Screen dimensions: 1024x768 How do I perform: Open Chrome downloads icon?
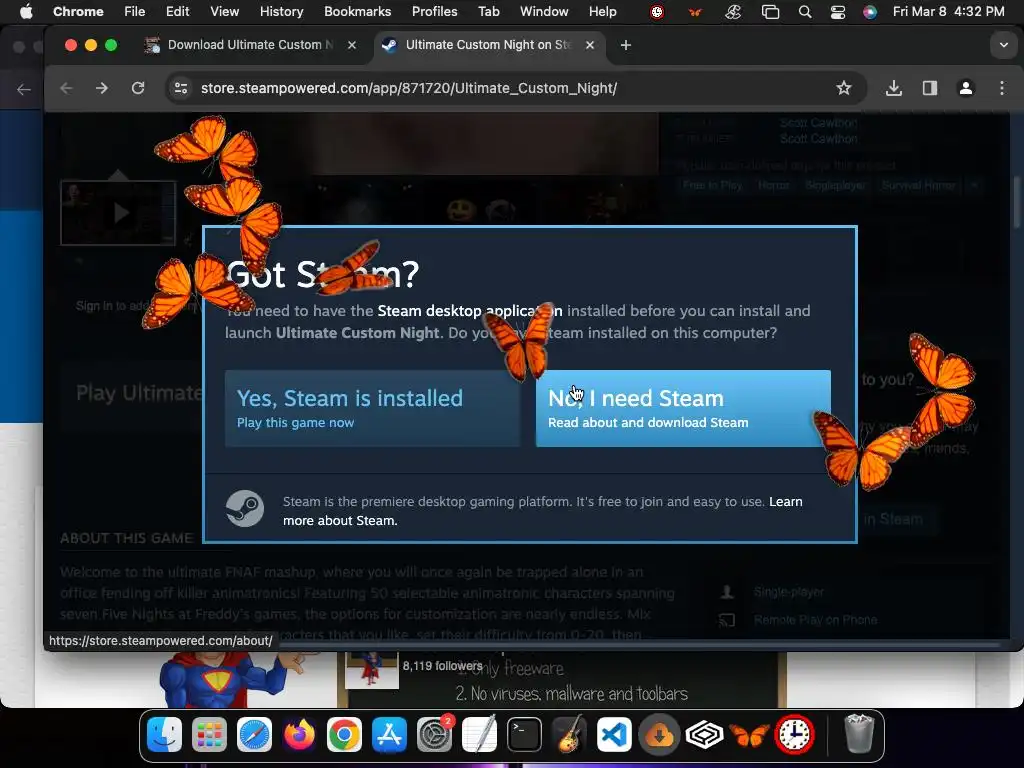894,88
